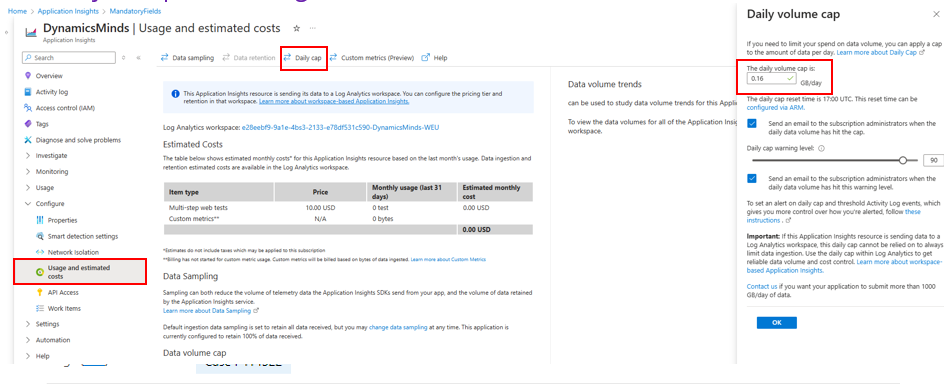Open API Access page
This screenshot has height=384, width=944.
[63, 293]
